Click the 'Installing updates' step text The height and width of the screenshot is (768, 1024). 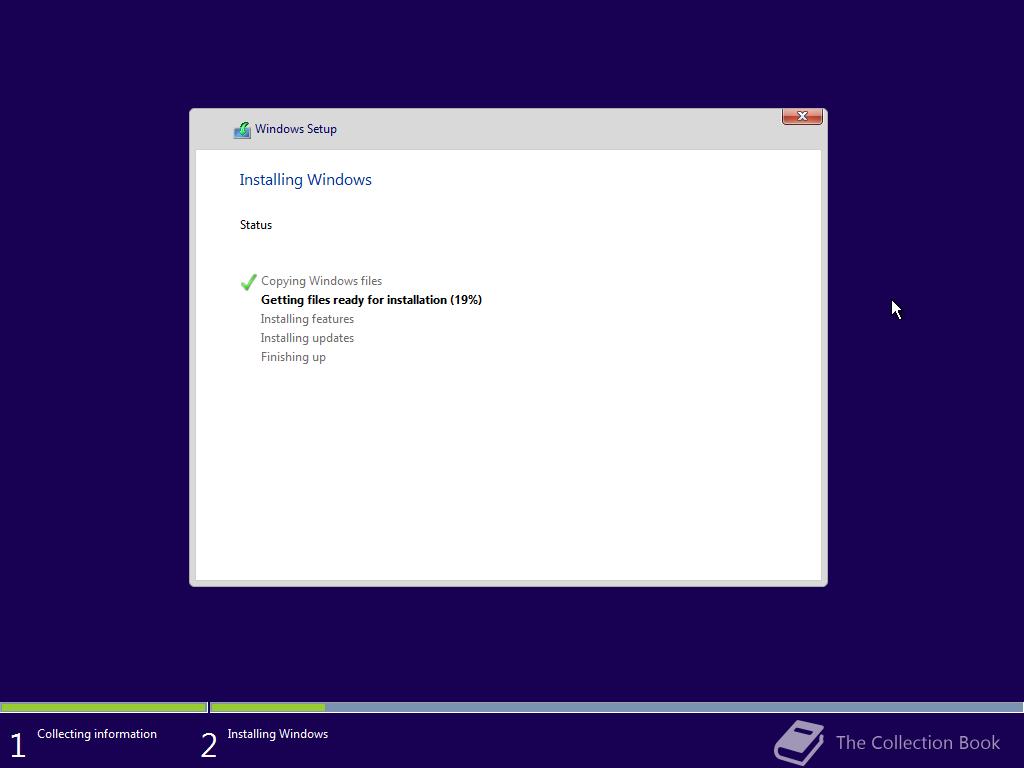pyautogui.click(x=307, y=338)
